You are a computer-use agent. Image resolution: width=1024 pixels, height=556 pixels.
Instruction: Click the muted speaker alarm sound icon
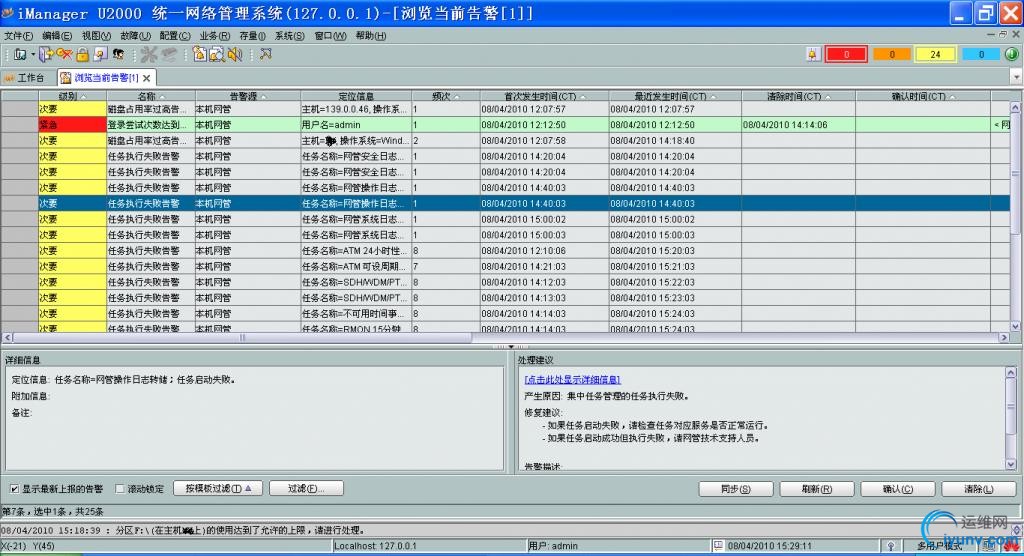(x=235, y=55)
